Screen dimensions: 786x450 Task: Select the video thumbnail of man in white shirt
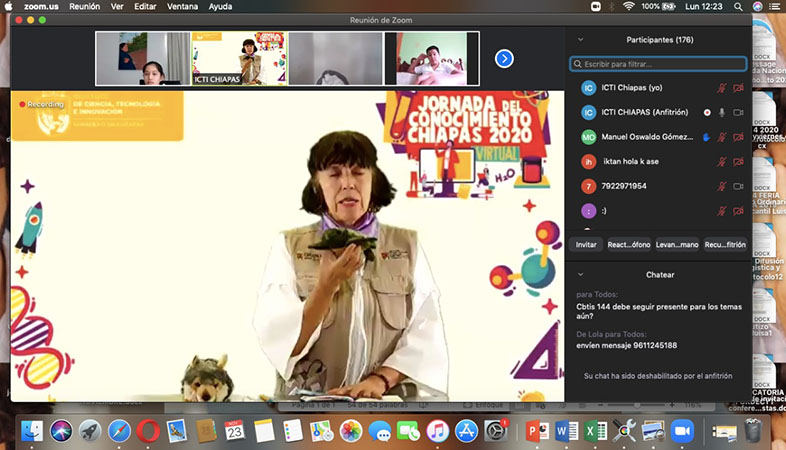(432, 59)
